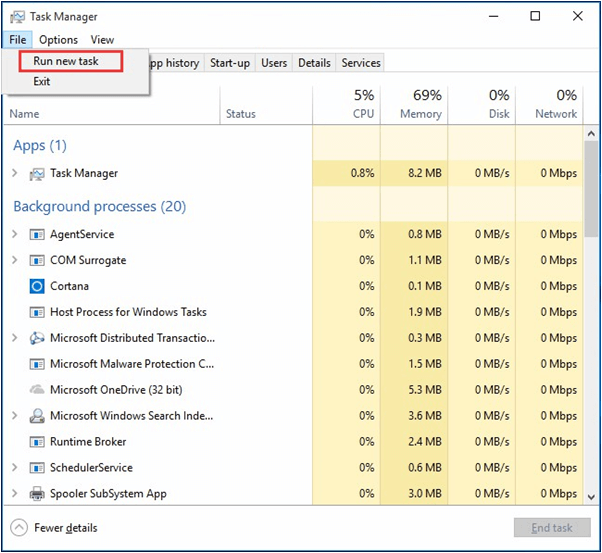Select Host Process for Windows Tasks name
The height and width of the screenshot is (553, 602).
[128, 312]
